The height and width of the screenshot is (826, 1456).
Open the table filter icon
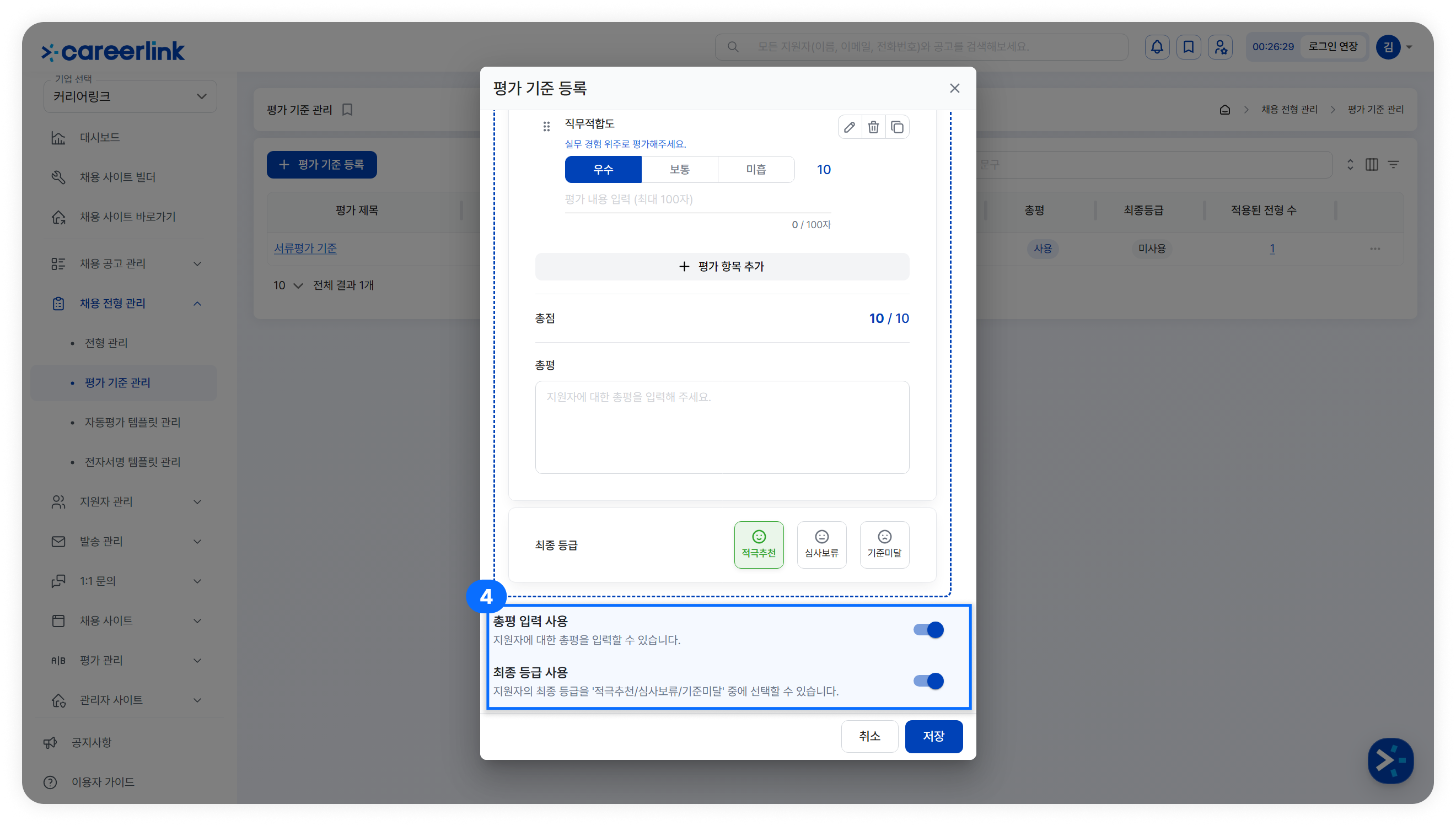[1394, 165]
